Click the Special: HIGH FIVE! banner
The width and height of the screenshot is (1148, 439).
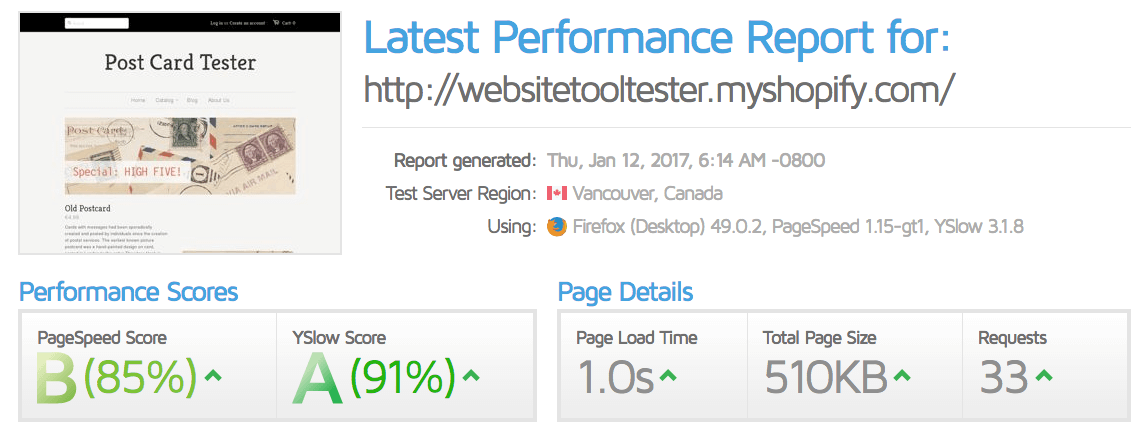click(127, 173)
